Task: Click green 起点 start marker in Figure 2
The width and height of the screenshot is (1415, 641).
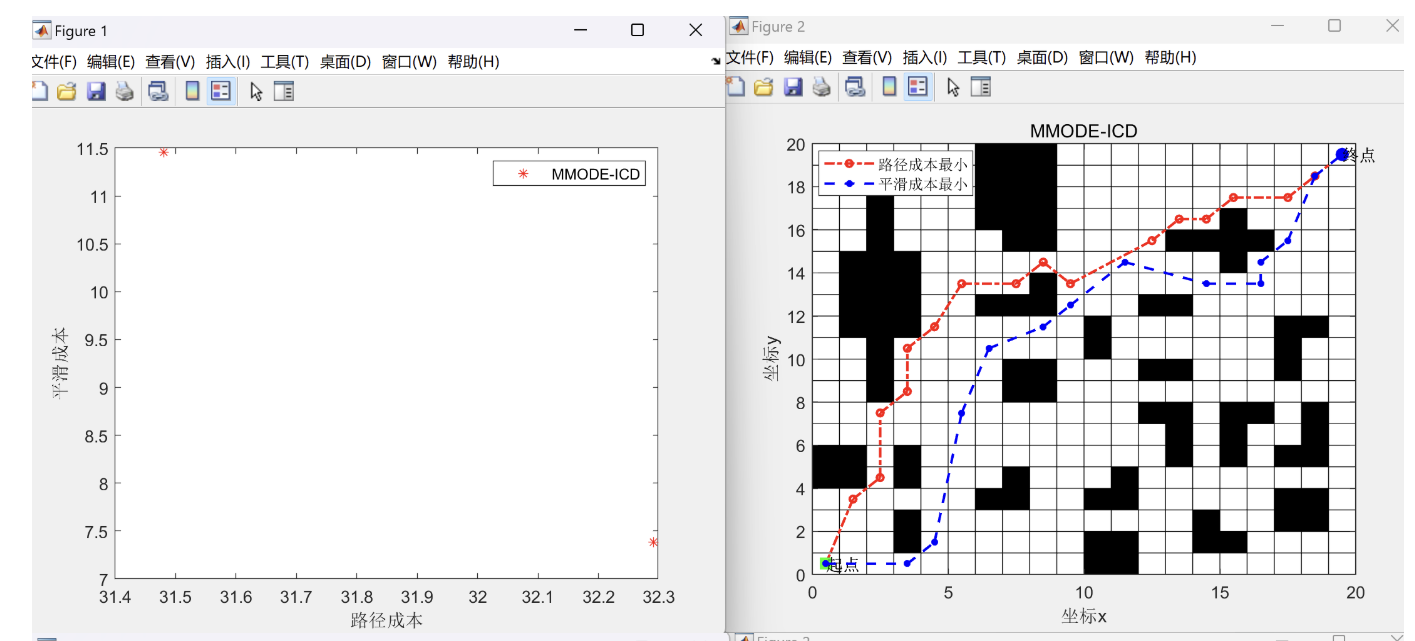Action: click(x=826, y=564)
